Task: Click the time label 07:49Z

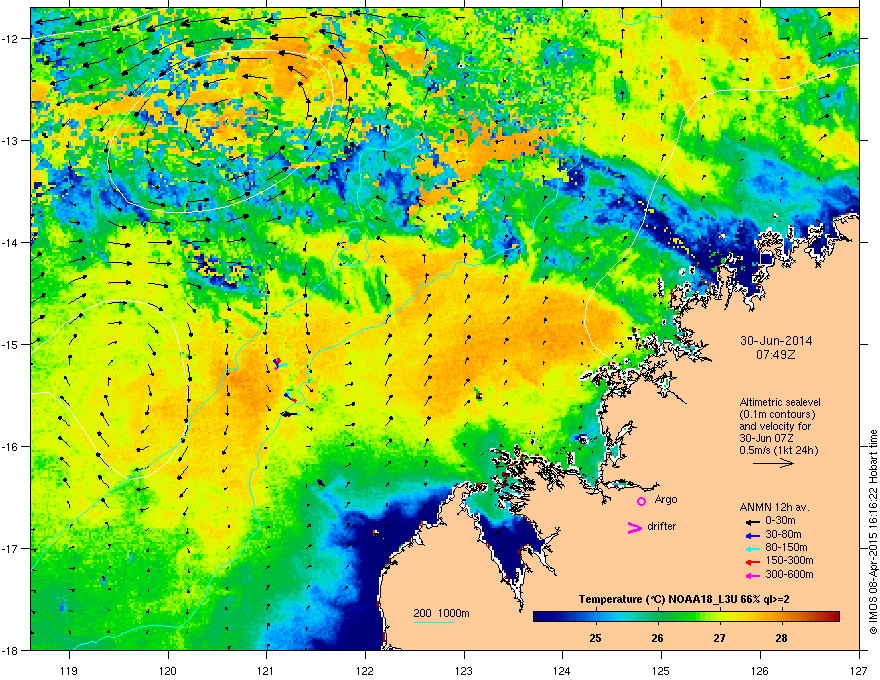Action: click(x=775, y=355)
